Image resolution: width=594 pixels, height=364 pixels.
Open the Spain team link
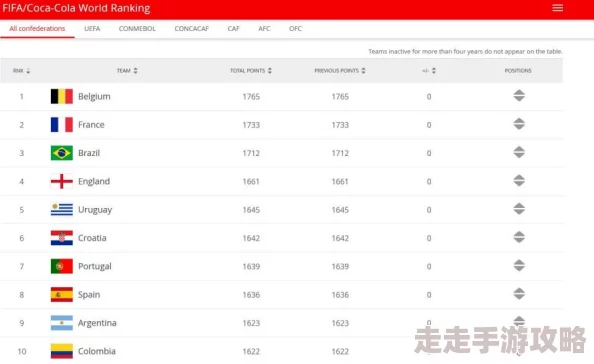pos(89,295)
